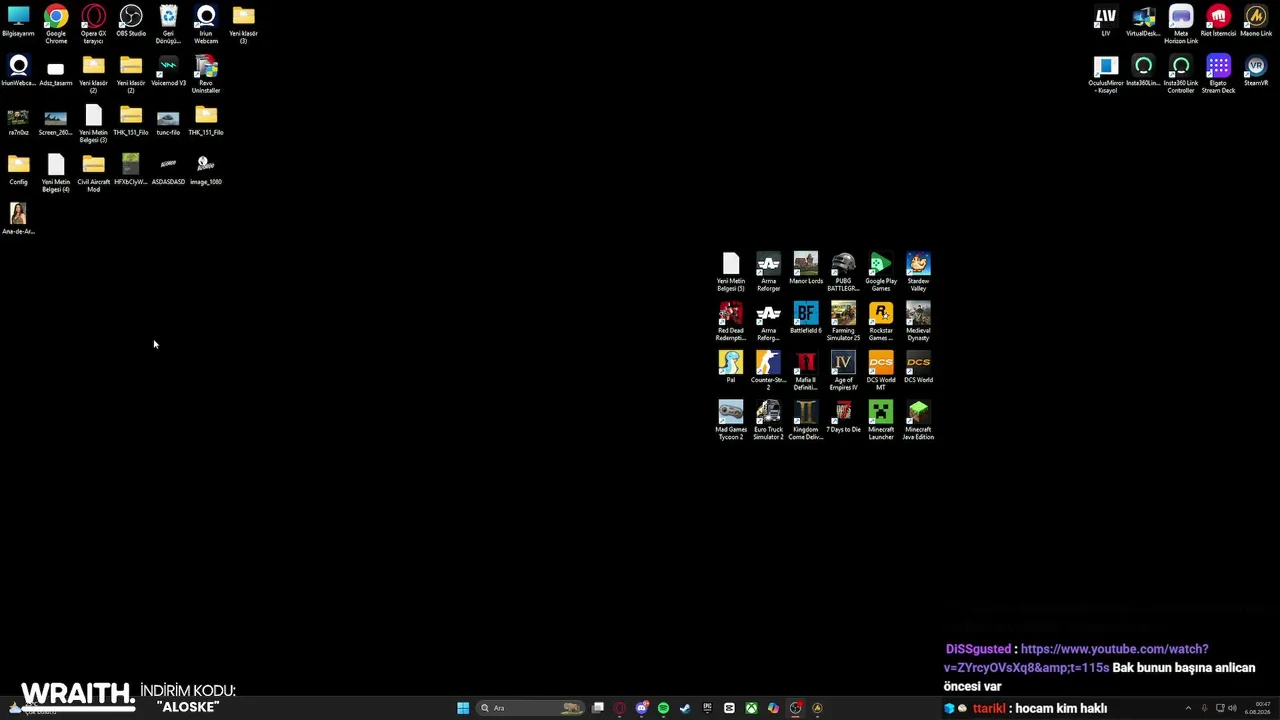Screen dimensions: 1280x720
Task: Select the Config folder
Action: pos(18,170)
